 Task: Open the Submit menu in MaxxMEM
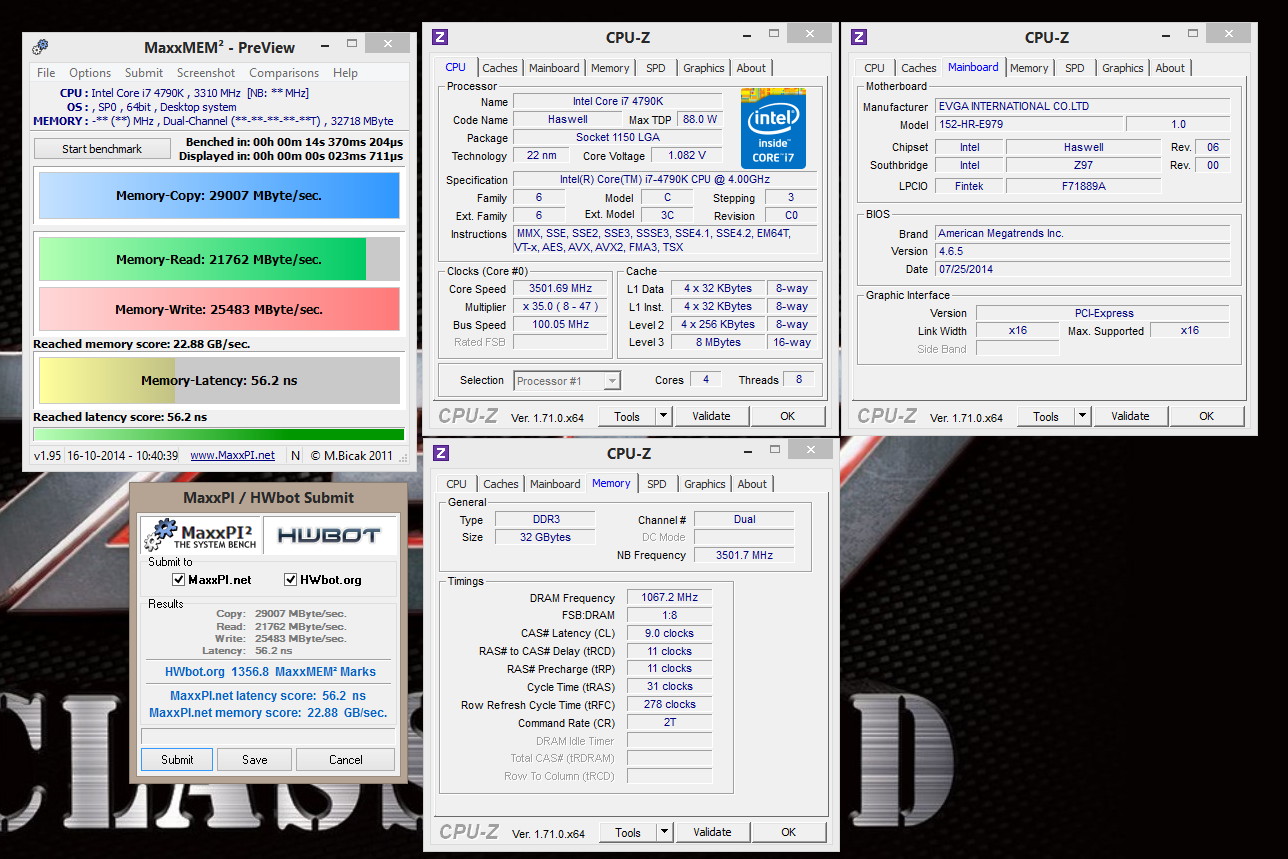tap(144, 73)
